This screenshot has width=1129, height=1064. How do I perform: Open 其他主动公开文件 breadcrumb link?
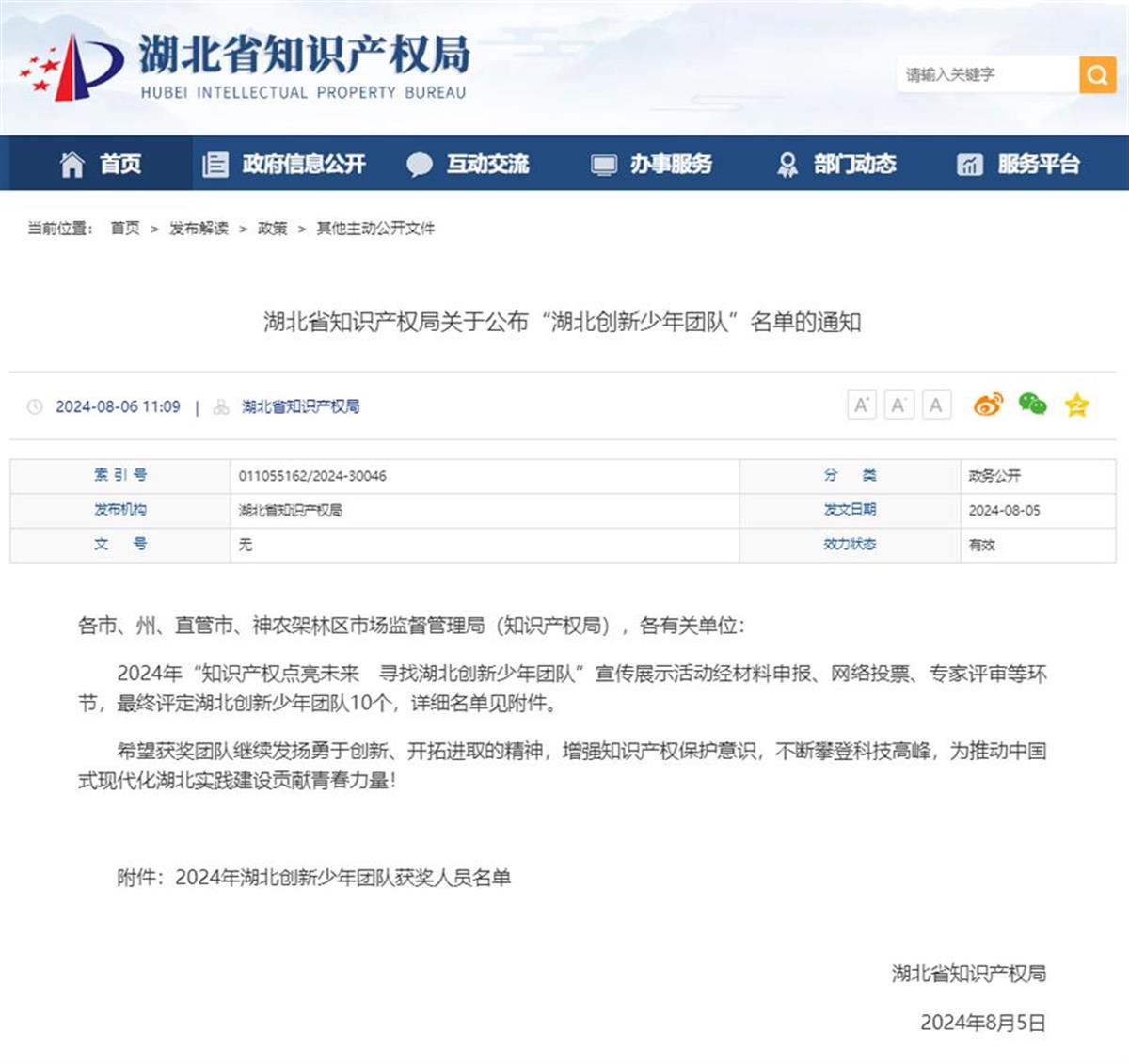[x=375, y=228]
